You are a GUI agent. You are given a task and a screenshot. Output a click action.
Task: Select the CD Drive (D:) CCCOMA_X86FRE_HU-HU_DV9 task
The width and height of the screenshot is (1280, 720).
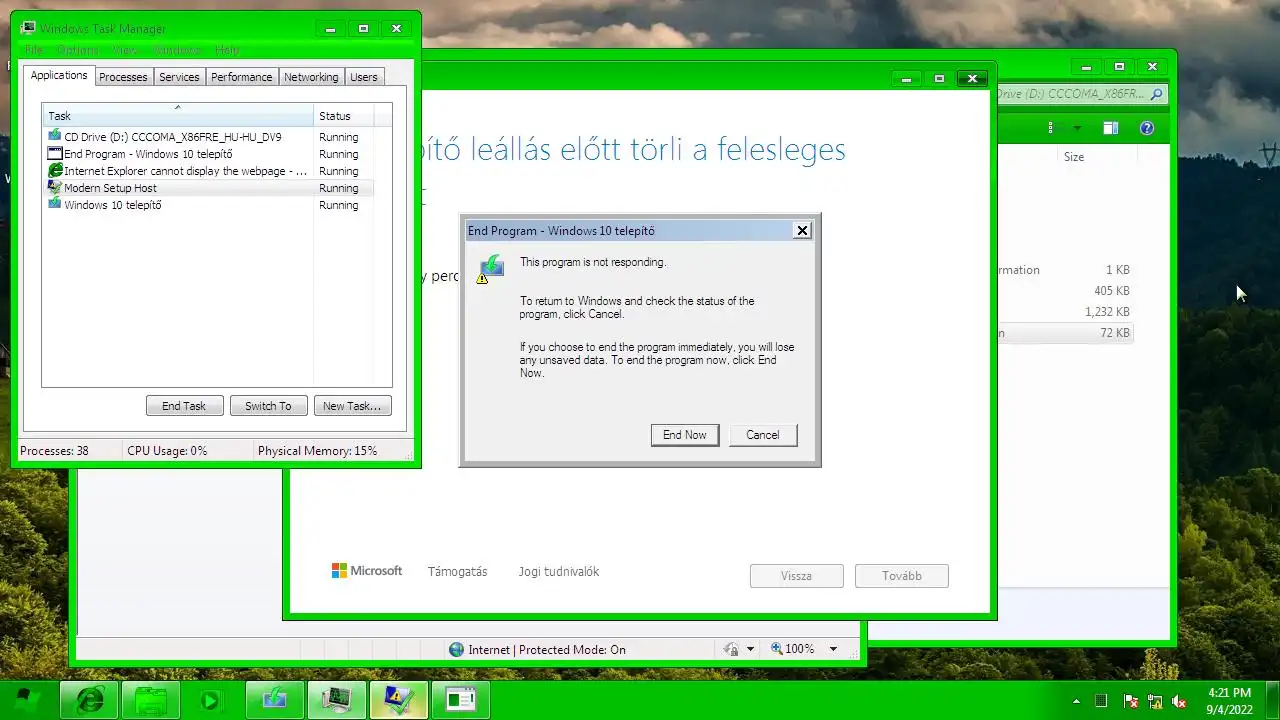208,137
